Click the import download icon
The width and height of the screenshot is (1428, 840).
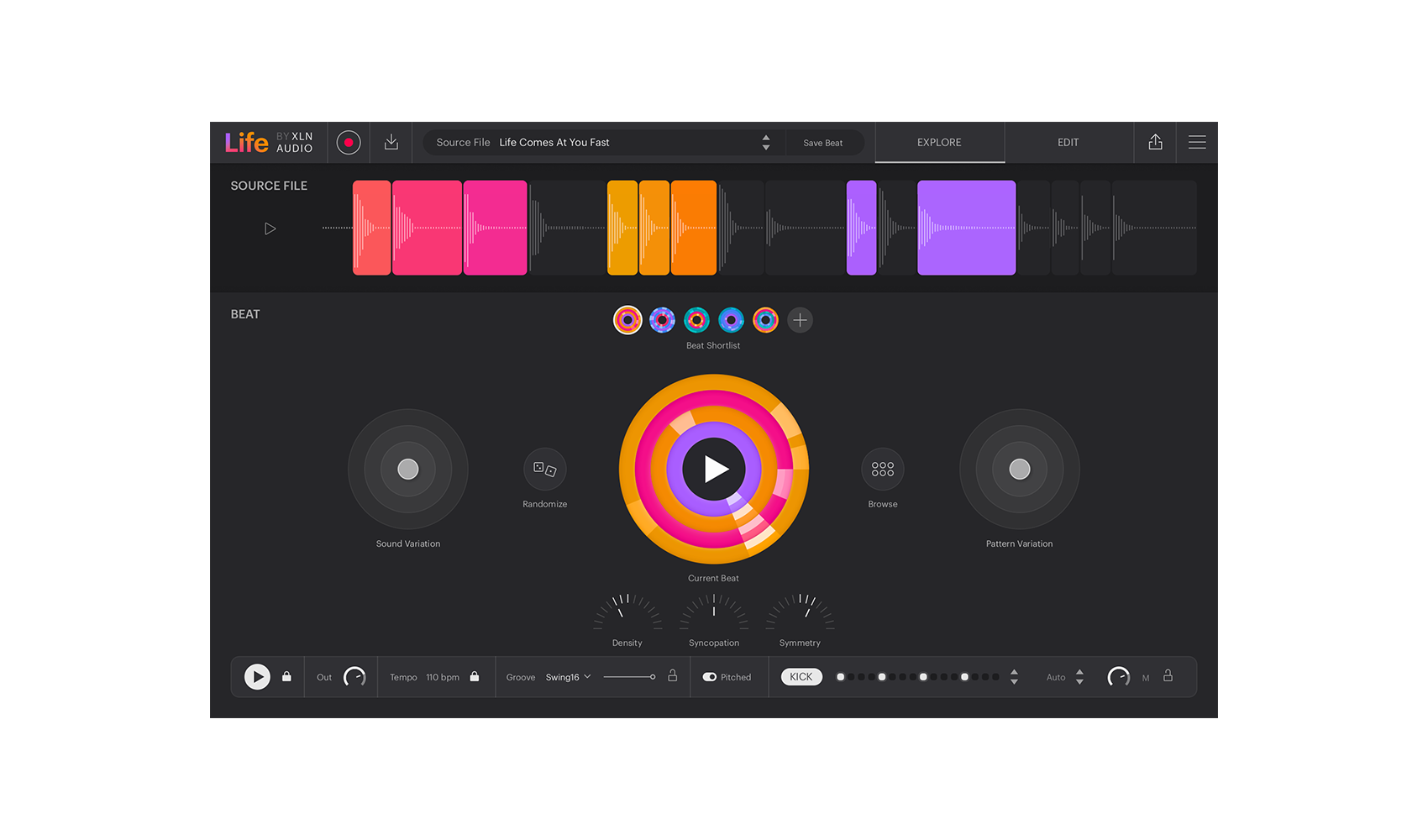(x=391, y=143)
